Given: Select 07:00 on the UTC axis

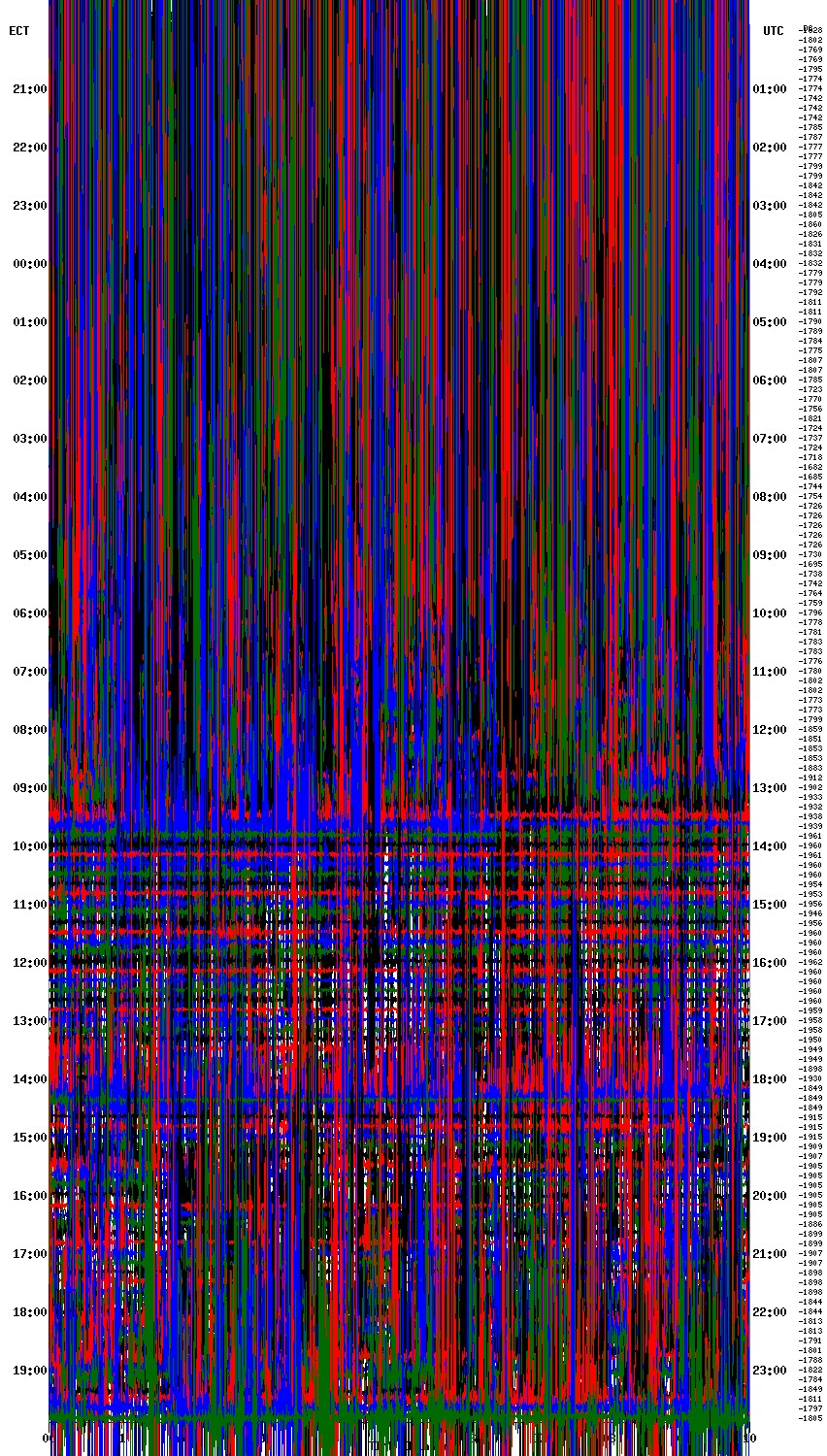Looking at the screenshot, I should [770, 439].
